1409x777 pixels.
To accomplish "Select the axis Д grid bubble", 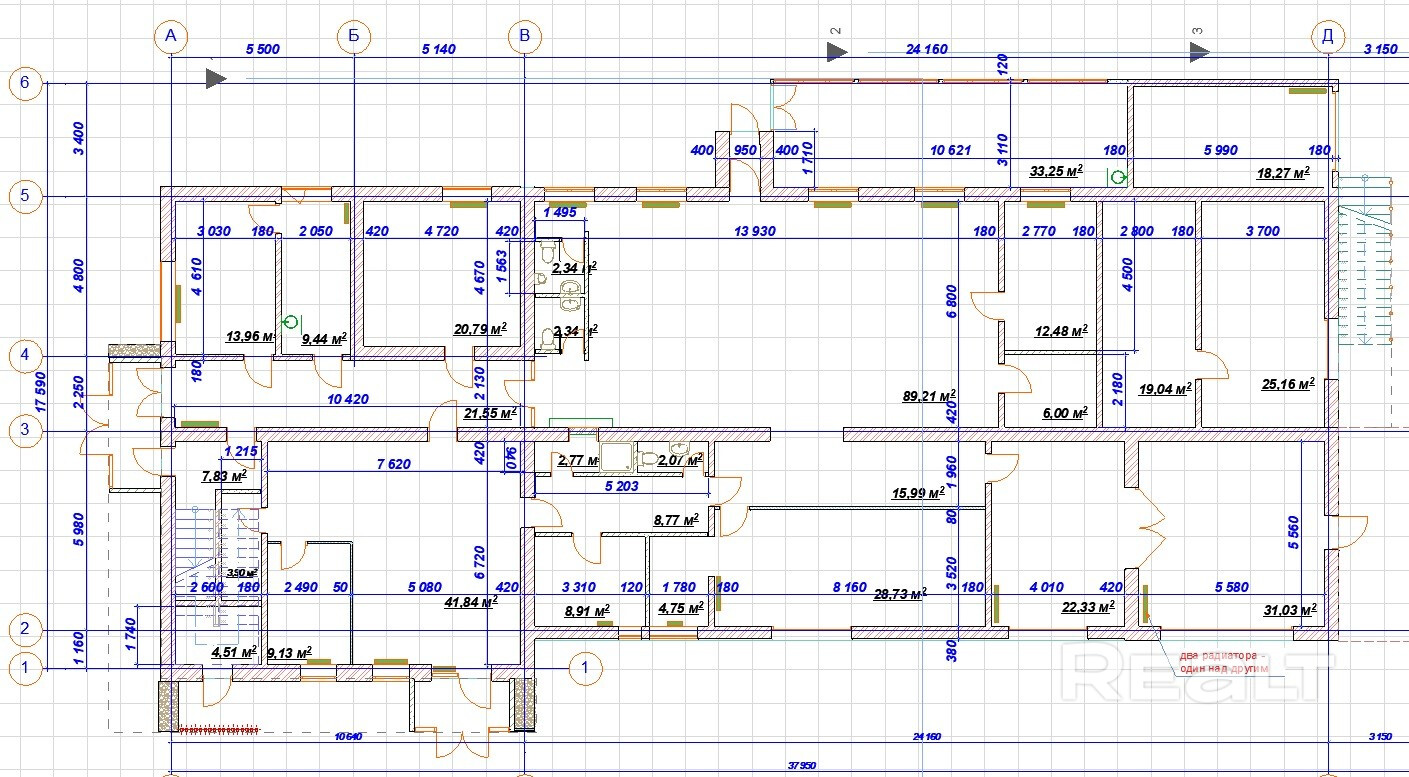I will (1327, 38).
